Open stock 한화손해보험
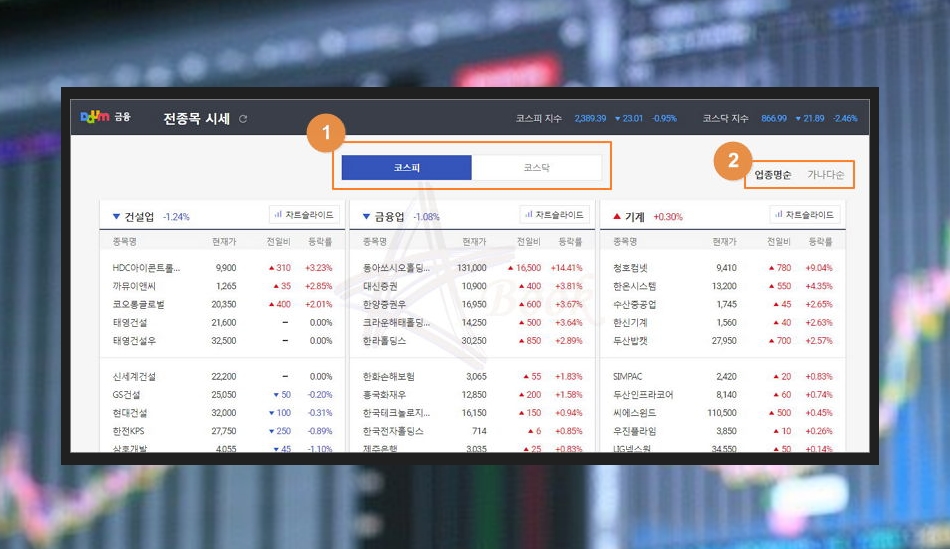 [x=388, y=376]
